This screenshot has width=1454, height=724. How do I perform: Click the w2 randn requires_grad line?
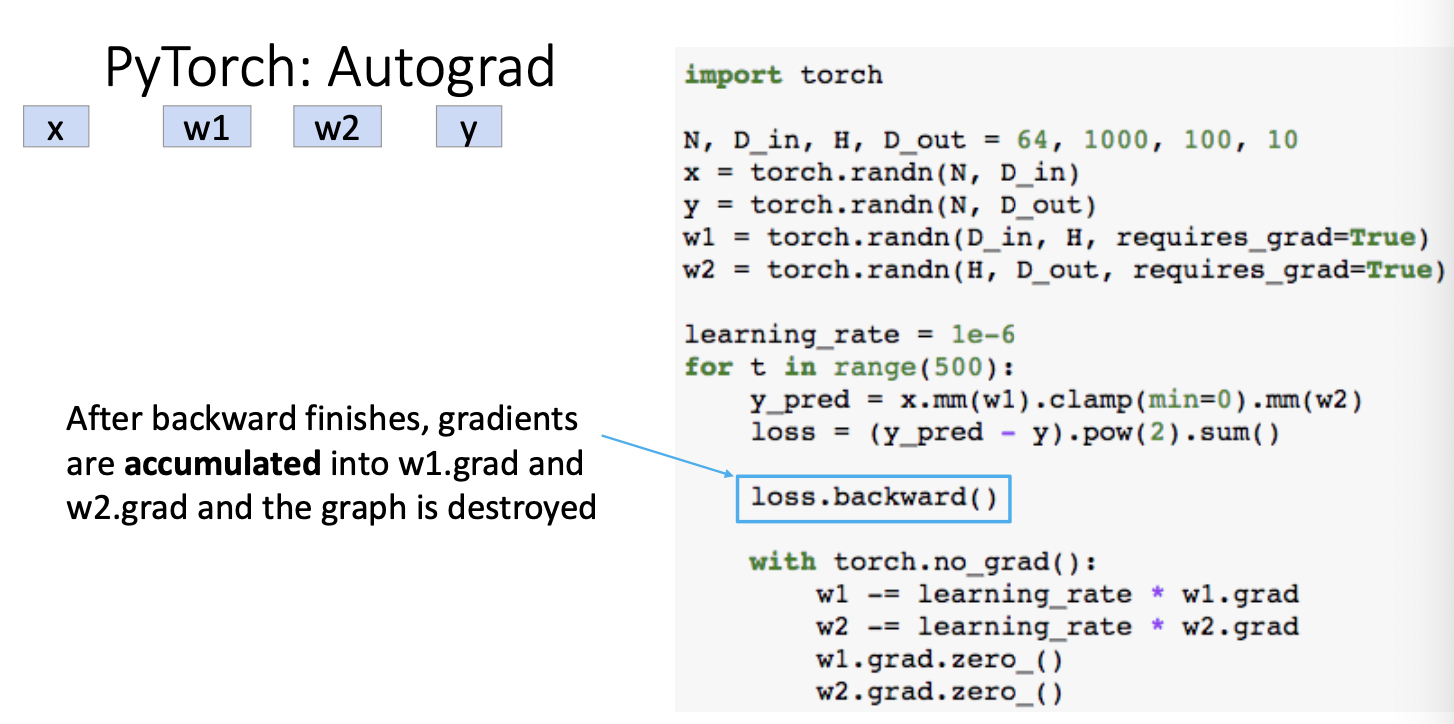(x=1065, y=270)
